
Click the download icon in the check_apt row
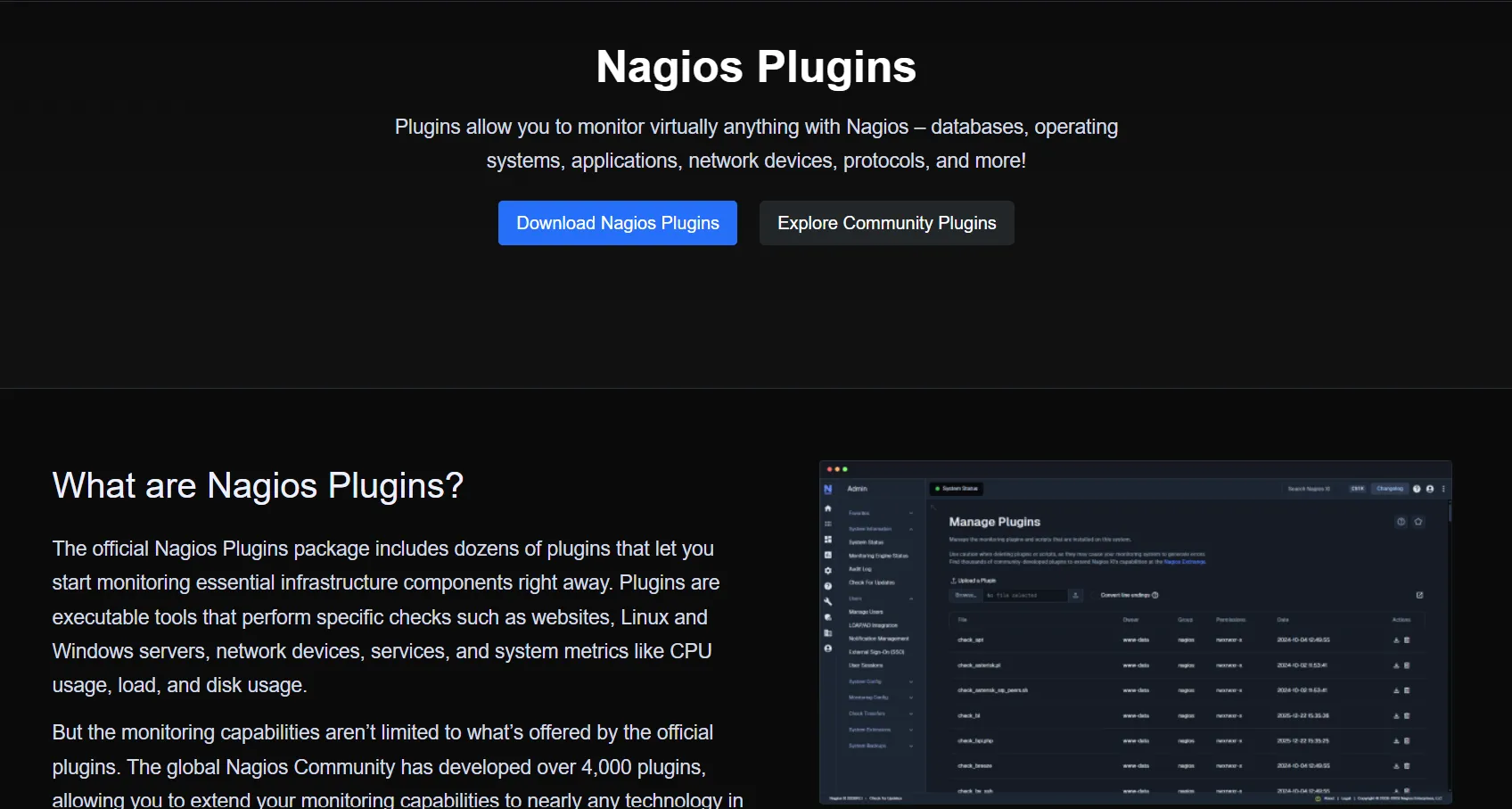1396,640
